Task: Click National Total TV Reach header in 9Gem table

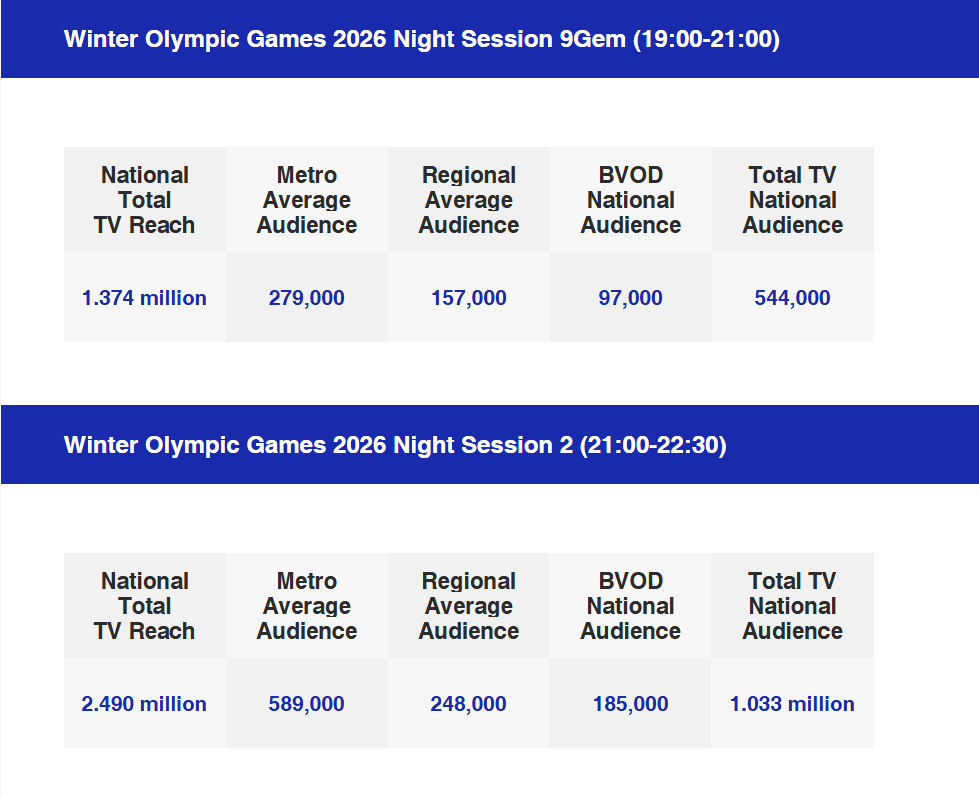Action: click(144, 200)
